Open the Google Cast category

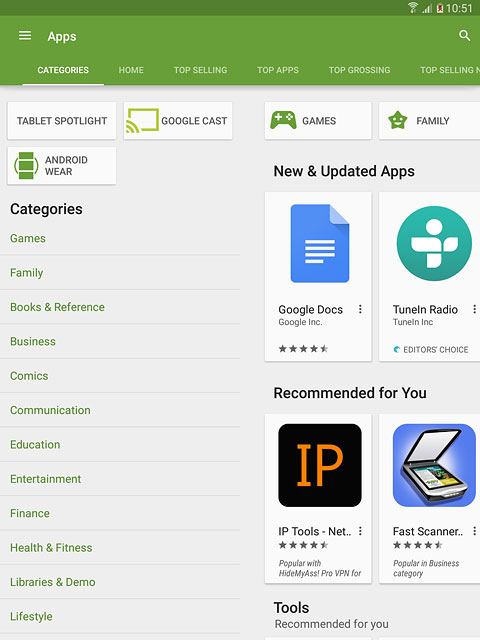coord(178,121)
